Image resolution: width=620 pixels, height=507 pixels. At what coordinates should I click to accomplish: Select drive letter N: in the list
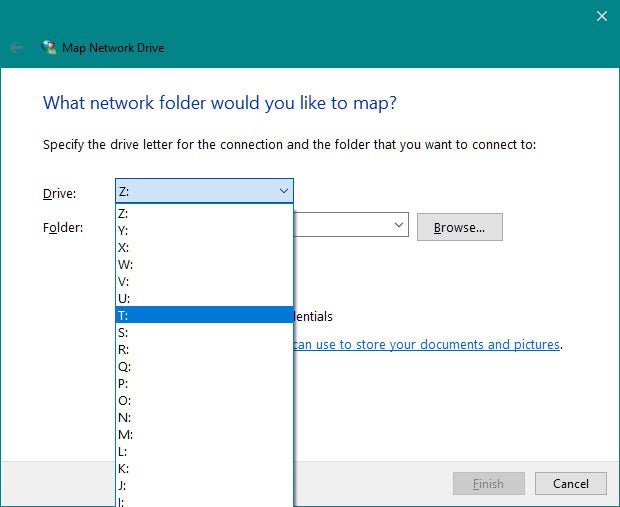coord(204,417)
